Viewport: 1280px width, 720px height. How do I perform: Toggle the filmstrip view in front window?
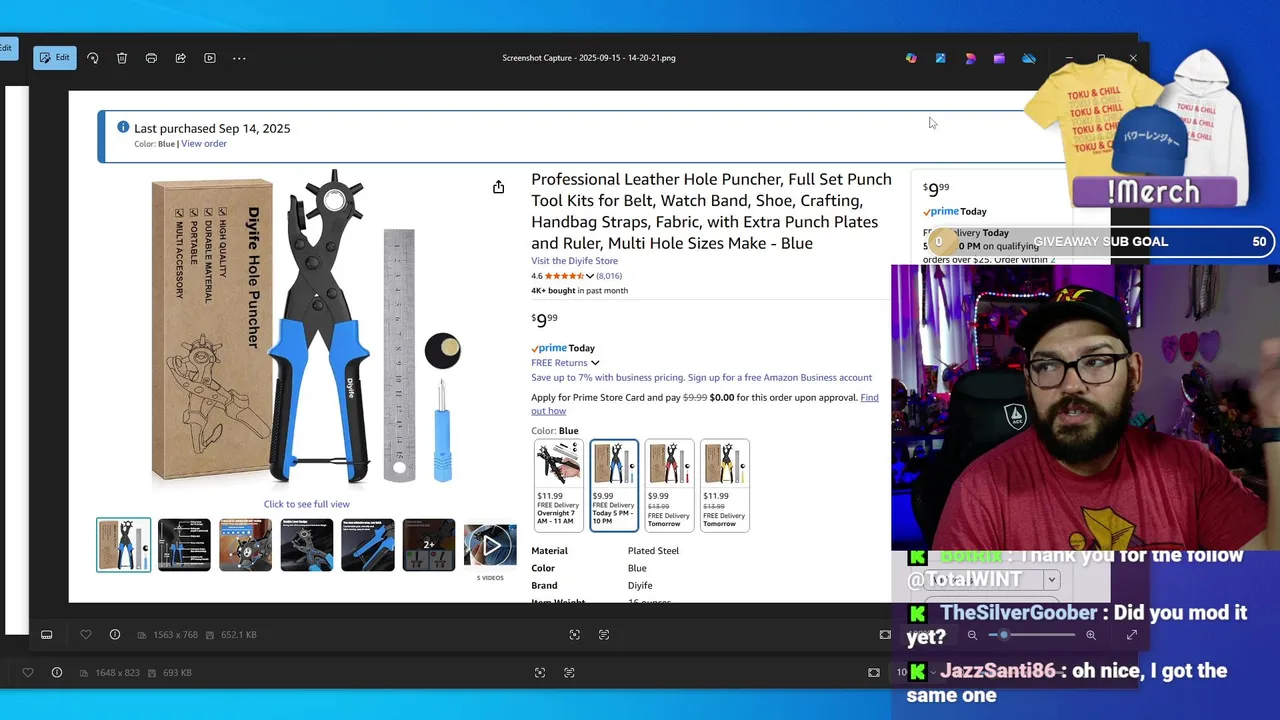[46, 635]
